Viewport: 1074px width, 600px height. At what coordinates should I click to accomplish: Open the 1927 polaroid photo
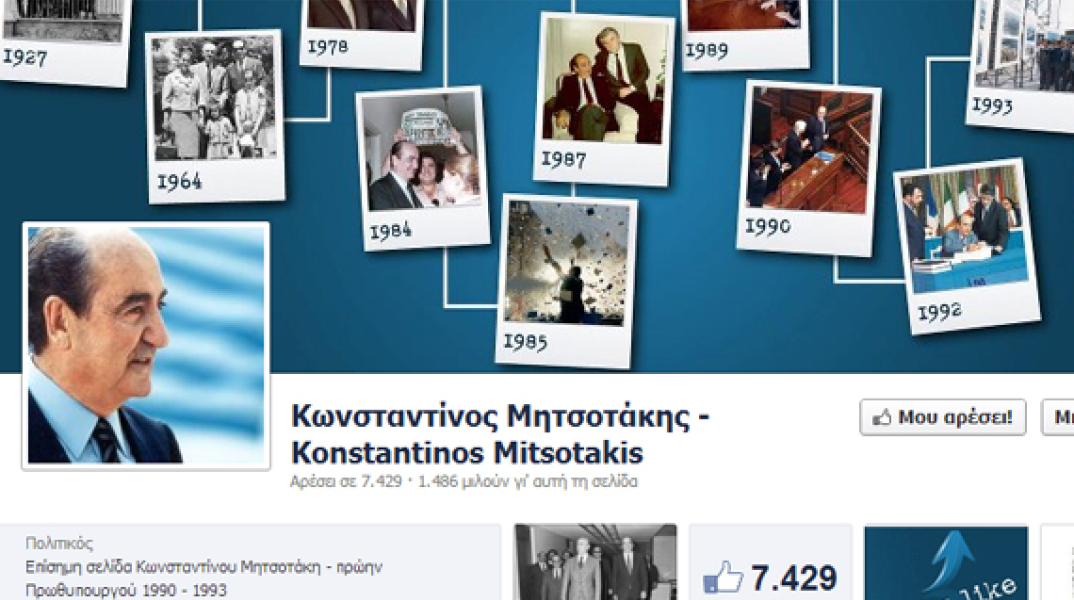64,41
